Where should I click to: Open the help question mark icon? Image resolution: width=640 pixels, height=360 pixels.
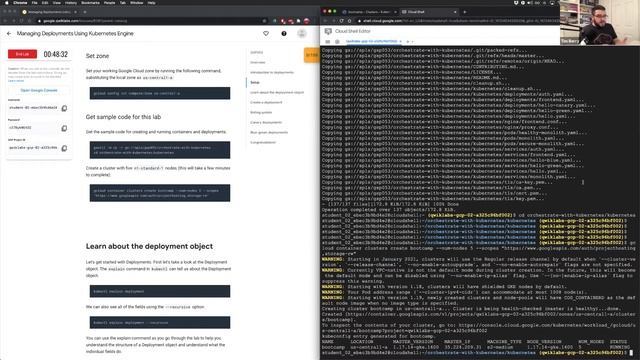click(x=284, y=33)
